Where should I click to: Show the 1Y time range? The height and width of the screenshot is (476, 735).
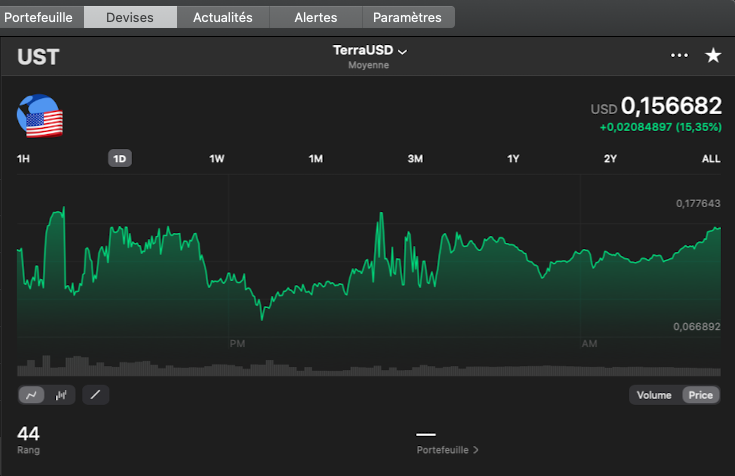tap(513, 159)
